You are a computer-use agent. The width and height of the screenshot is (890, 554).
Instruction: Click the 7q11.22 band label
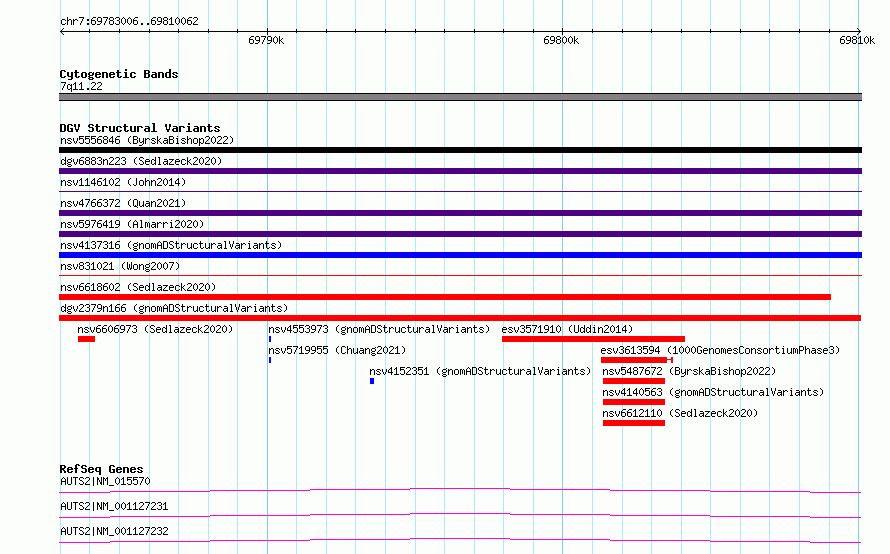(81, 86)
